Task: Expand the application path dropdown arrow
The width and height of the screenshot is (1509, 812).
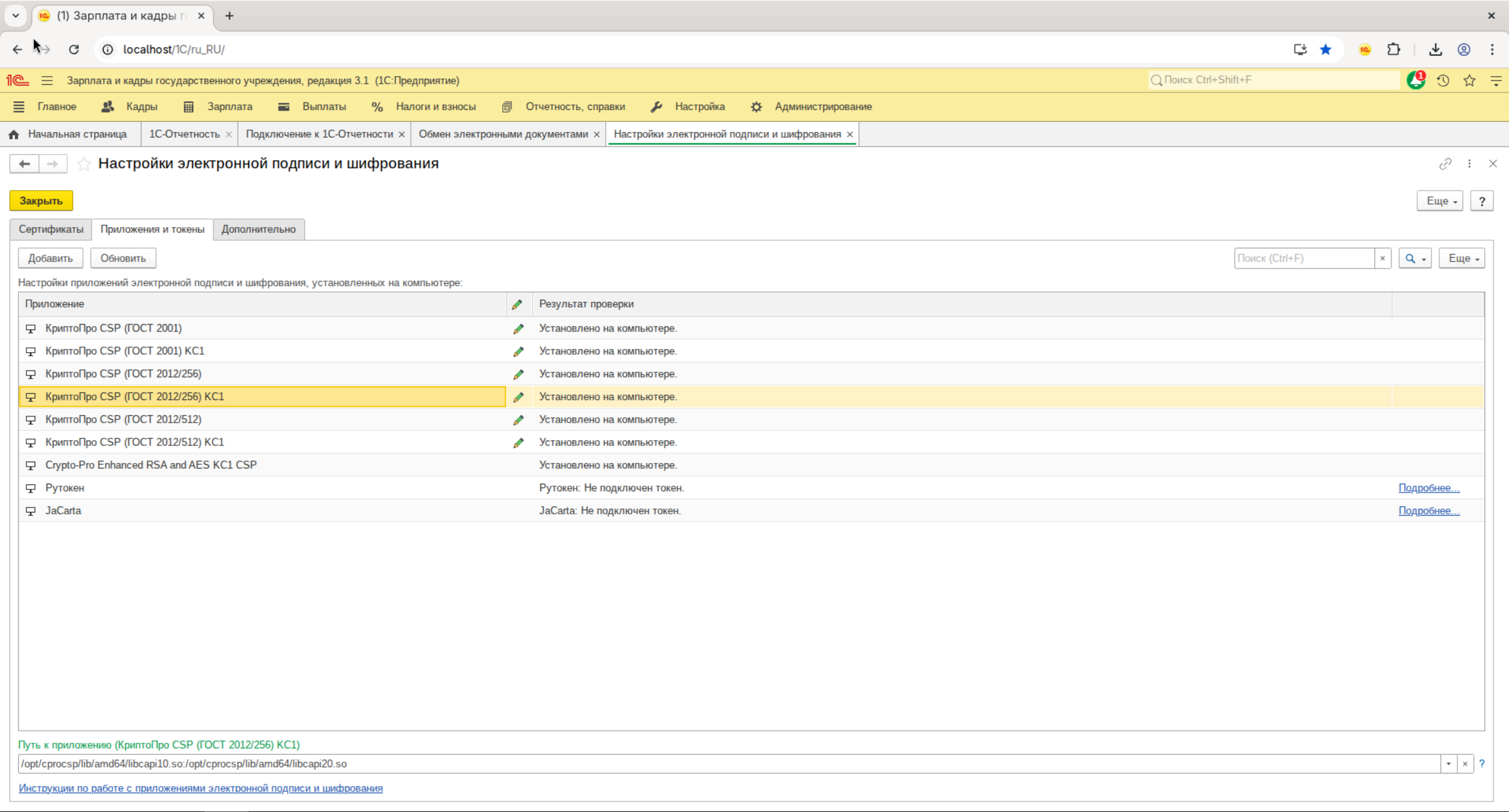Action: pyautogui.click(x=1449, y=764)
